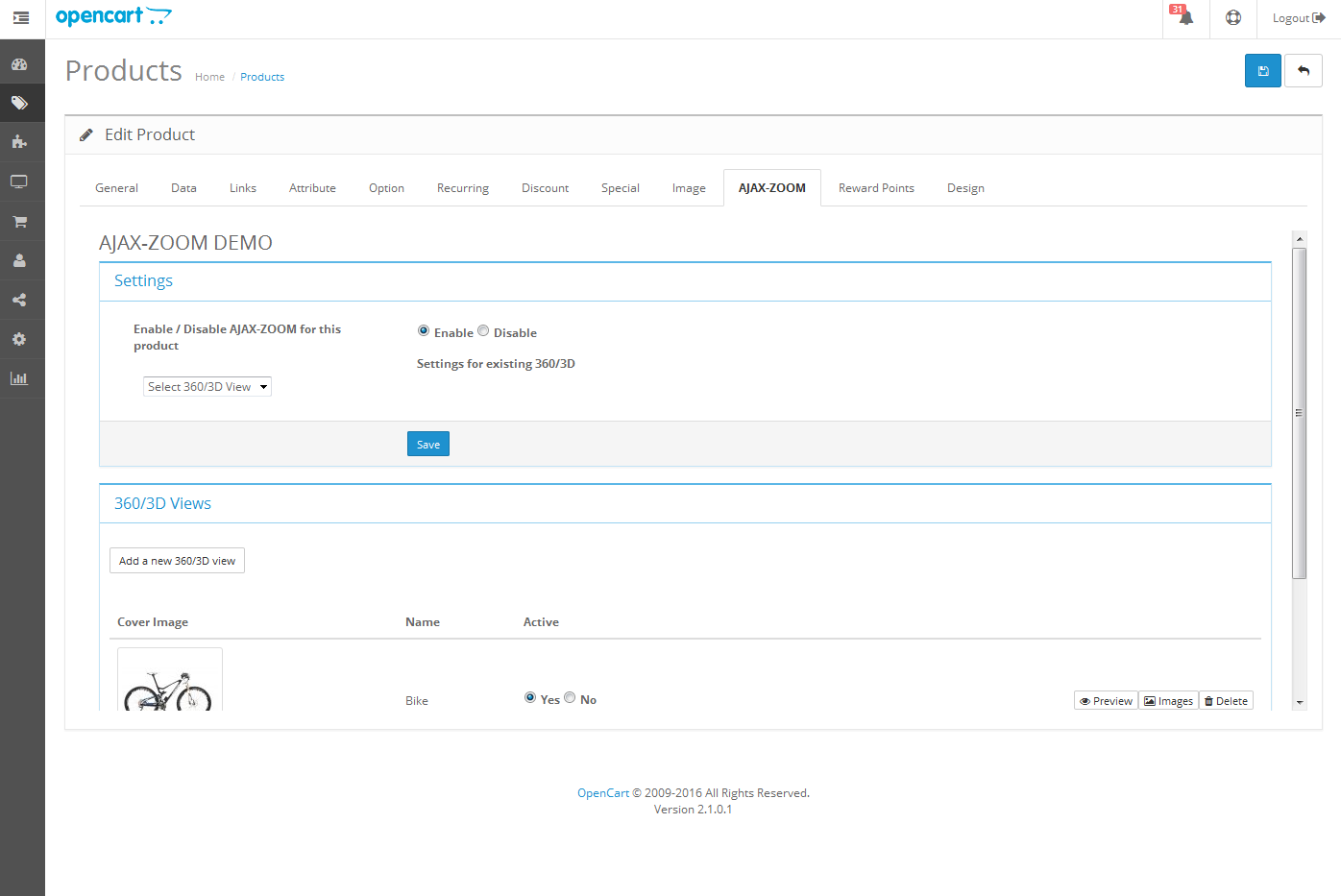Open the Catalog tags sidebar icon
Image resolution: width=1341 pixels, height=896 pixels.
tap(19, 103)
